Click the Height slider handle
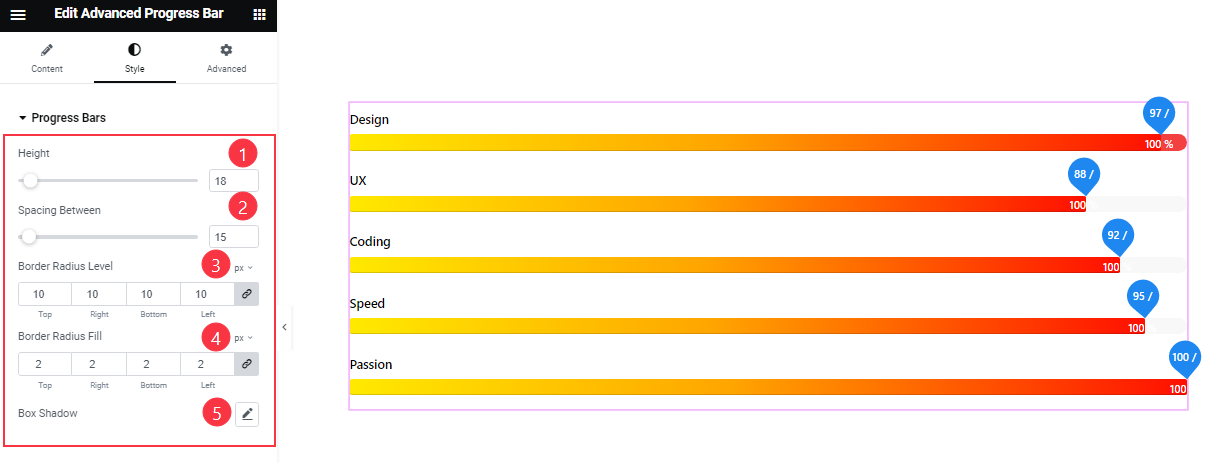 point(31,181)
